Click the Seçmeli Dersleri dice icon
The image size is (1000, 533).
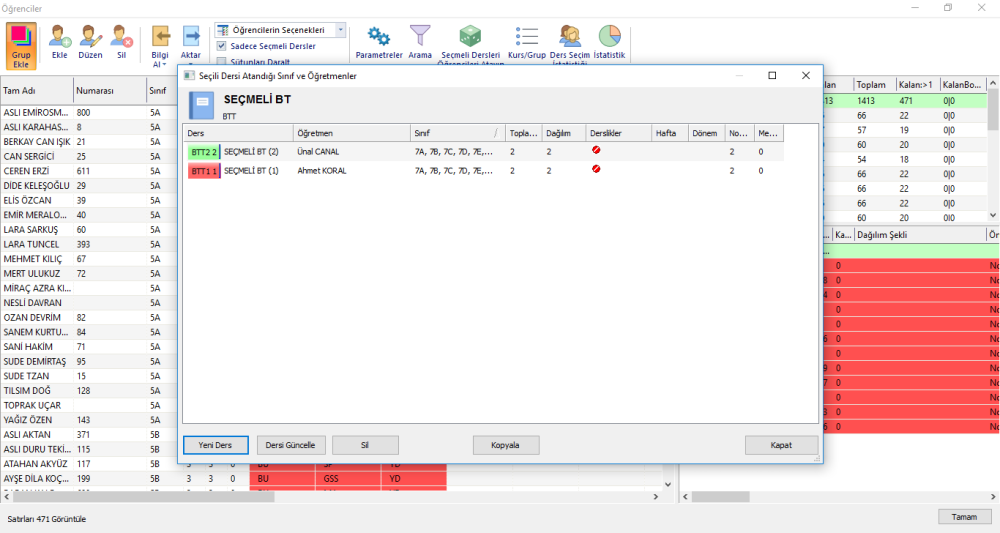(470, 36)
